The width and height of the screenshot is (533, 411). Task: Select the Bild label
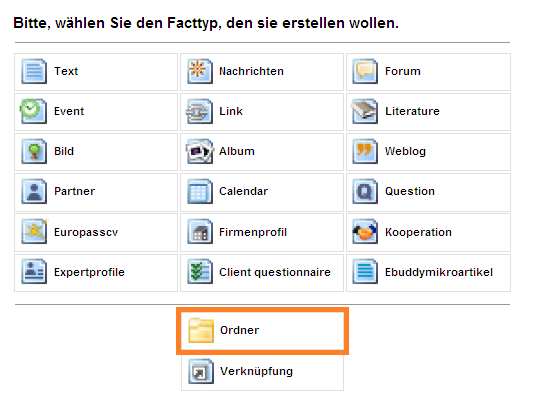(64, 151)
